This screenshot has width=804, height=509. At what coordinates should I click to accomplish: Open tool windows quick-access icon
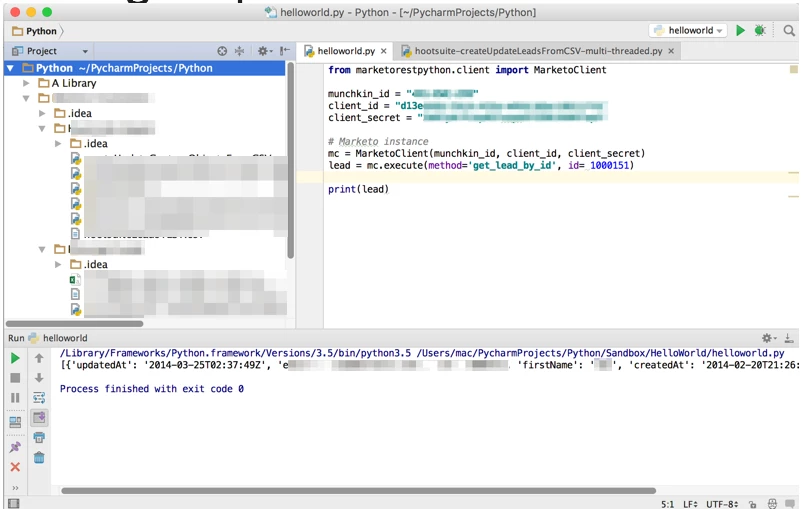coord(14,503)
